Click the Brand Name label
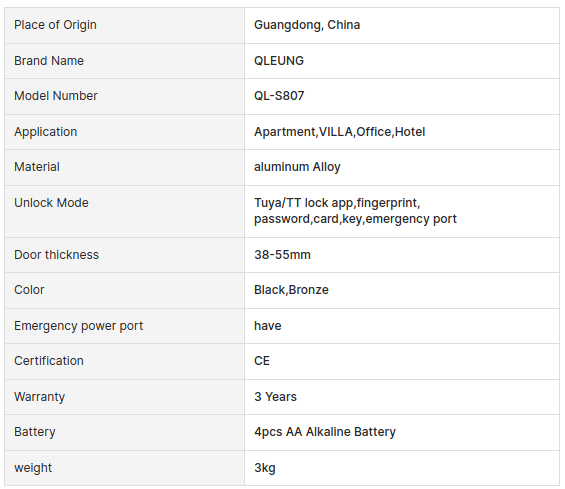Viewport: 565px width, 489px height. pos(49,61)
